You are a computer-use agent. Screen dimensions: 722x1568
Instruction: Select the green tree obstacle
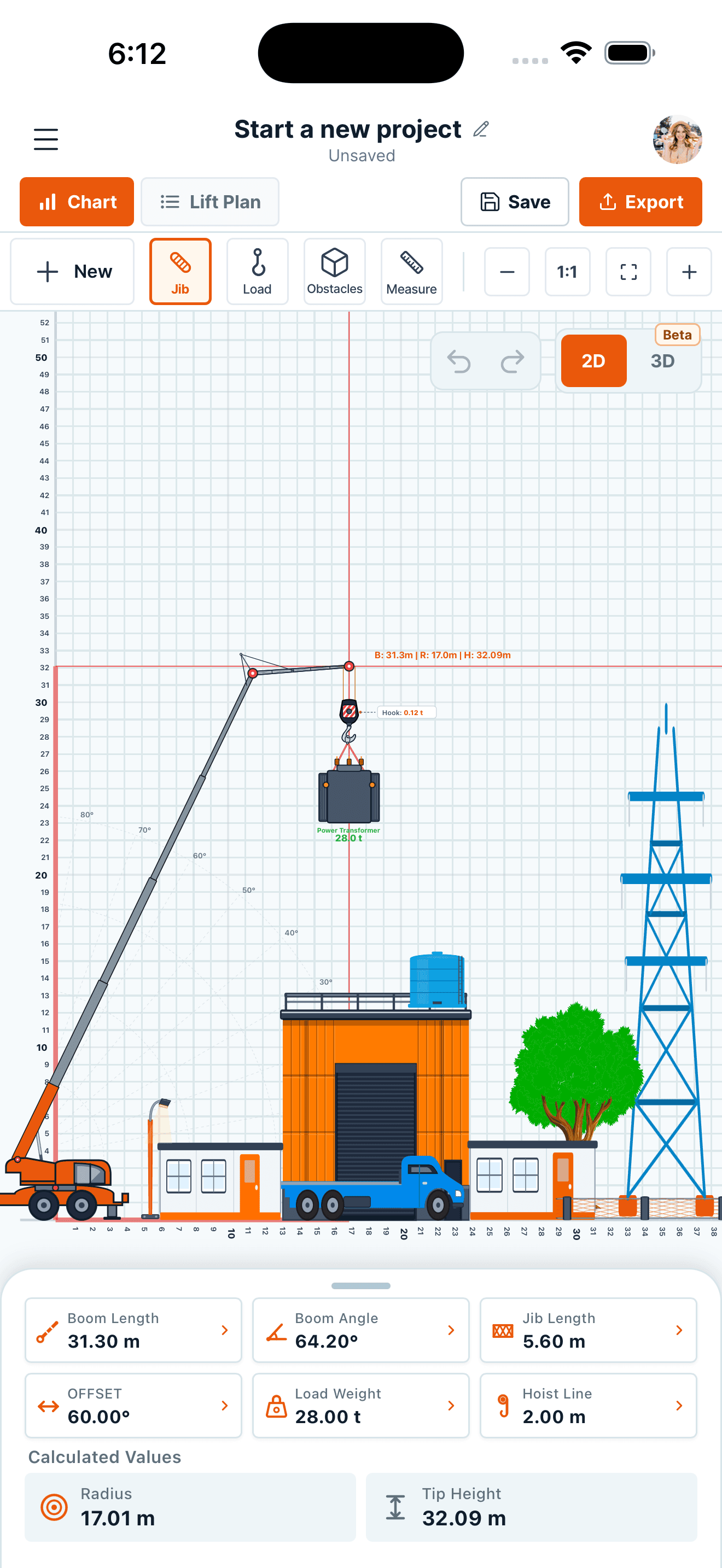pyautogui.click(x=576, y=1073)
